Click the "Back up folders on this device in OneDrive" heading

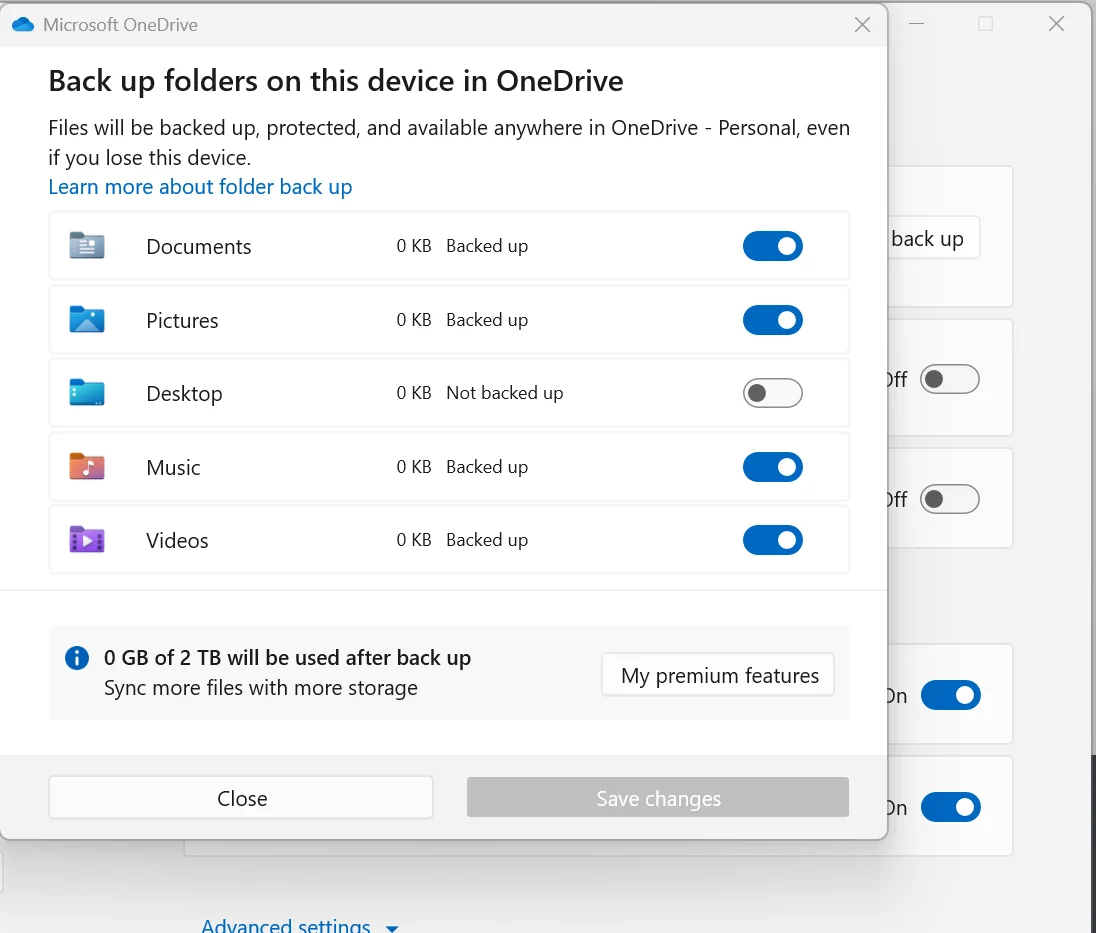(x=336, y=81)
